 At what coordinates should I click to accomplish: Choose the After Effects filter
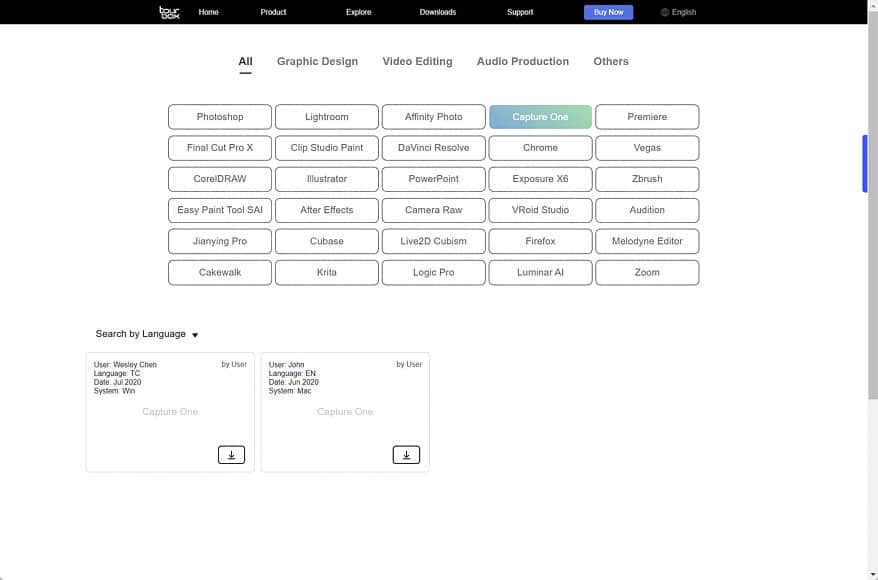[x=327, y=210]
